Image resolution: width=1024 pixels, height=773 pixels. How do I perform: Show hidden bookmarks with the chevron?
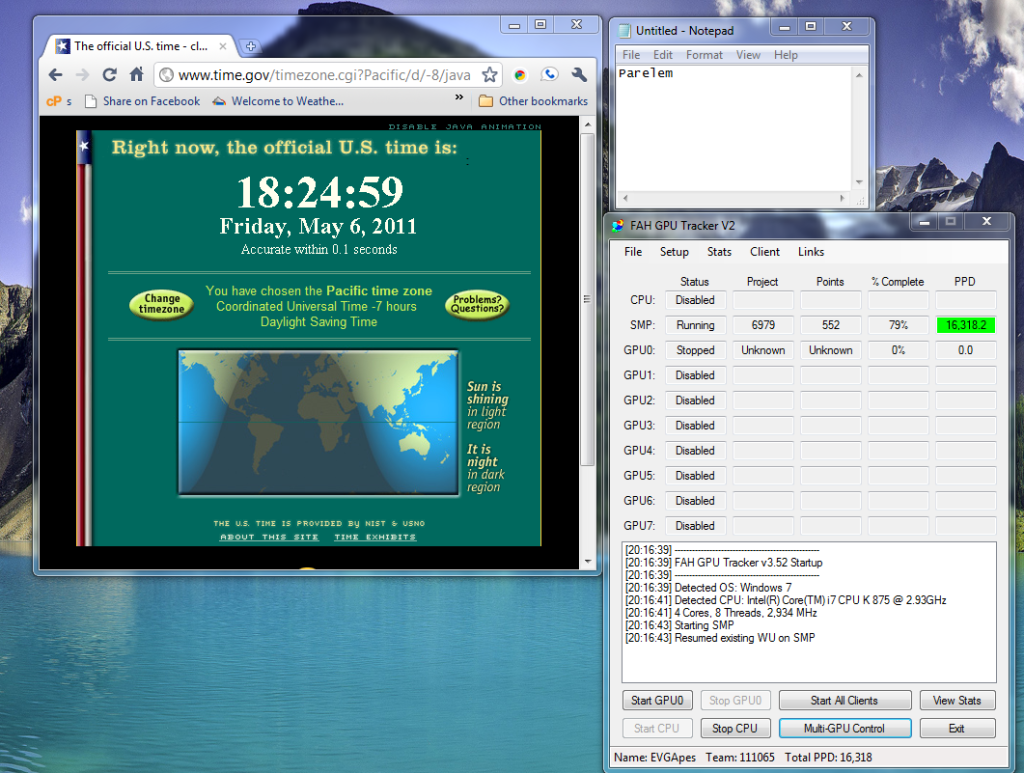tap(459, 99)
